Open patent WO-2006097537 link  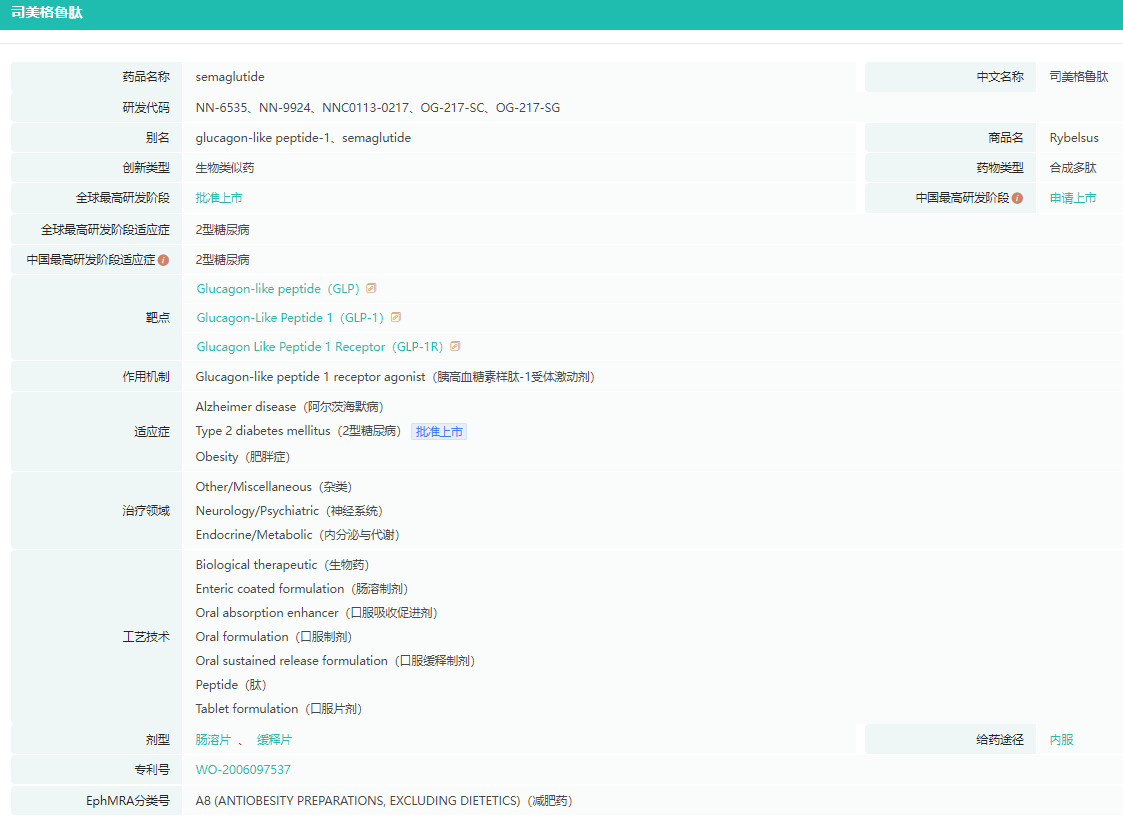click(243, 769)
